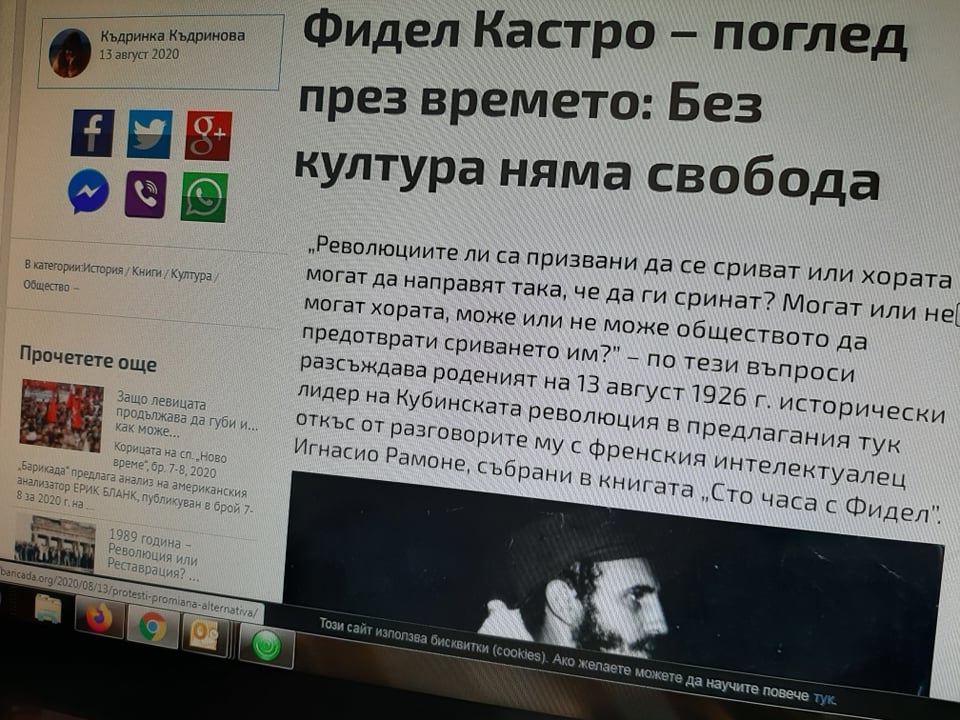Click the Google Plus share icon
The height and width of the screenshot is (720, 960).
(208, 135)
